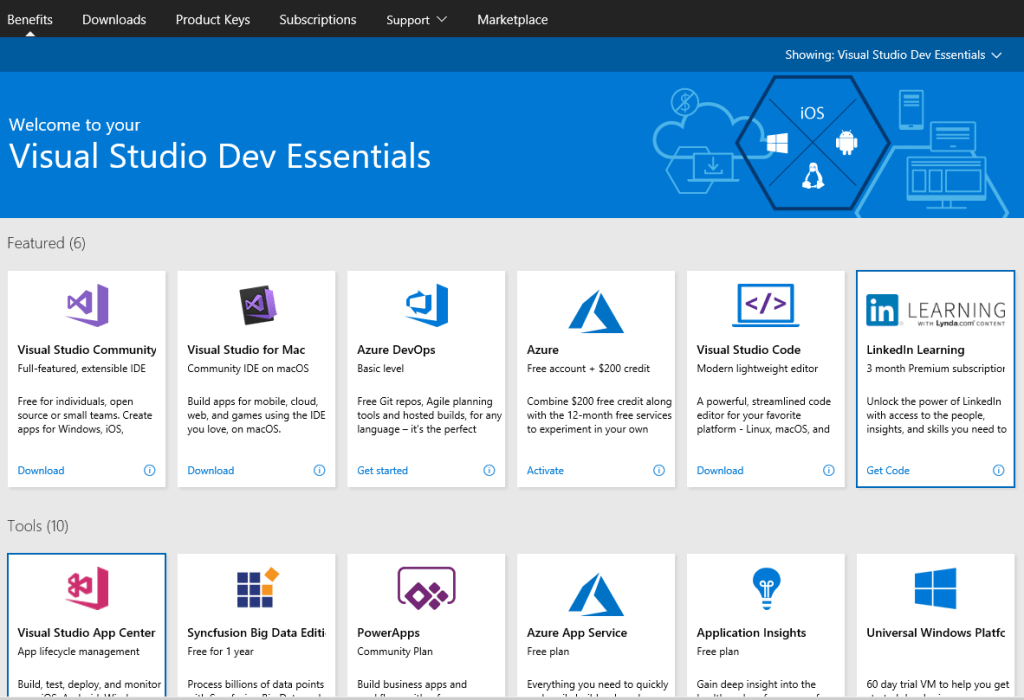Open info icon on Visual Studio Community card
1024x700 pixels.
(x=150, y=470)
